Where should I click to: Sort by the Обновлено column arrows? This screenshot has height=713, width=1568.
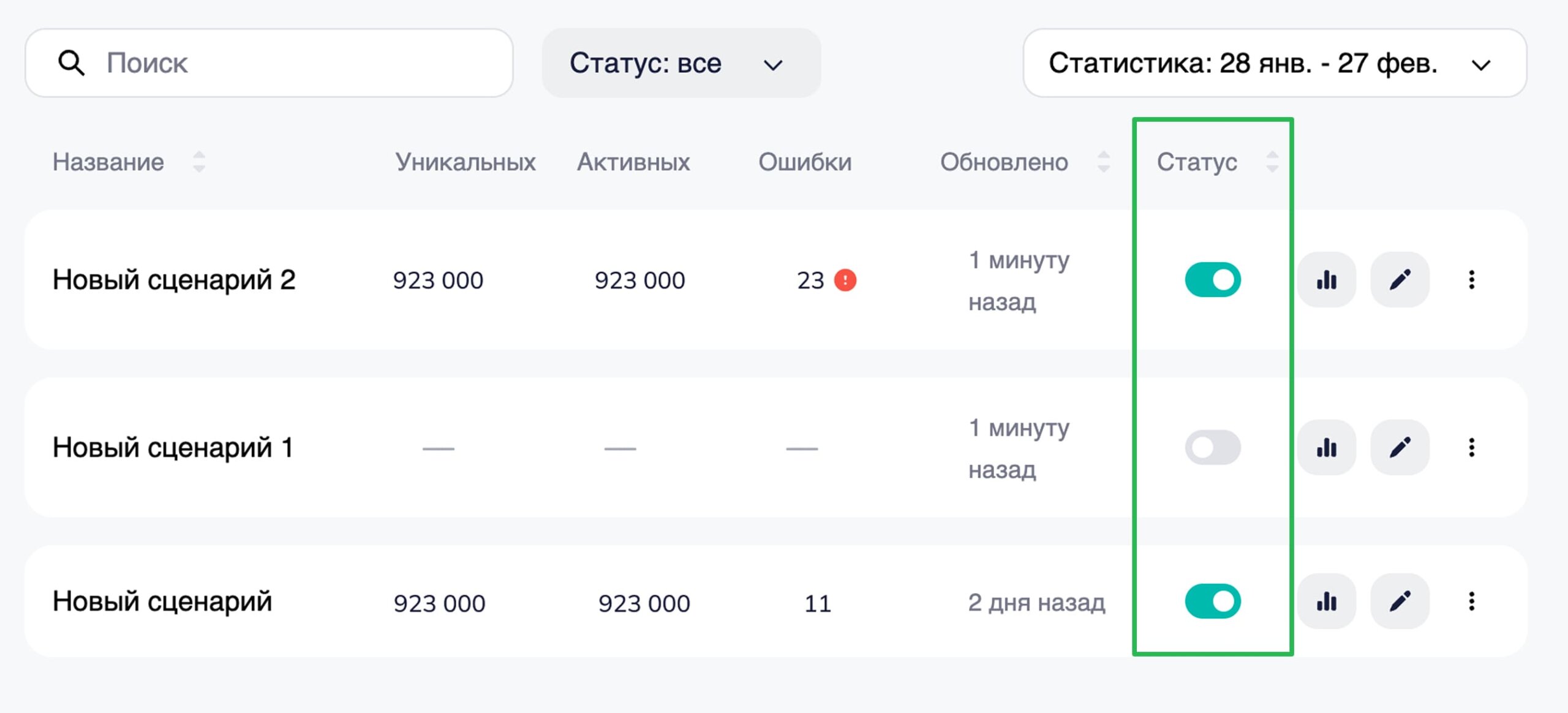[x=1104, y=162]
